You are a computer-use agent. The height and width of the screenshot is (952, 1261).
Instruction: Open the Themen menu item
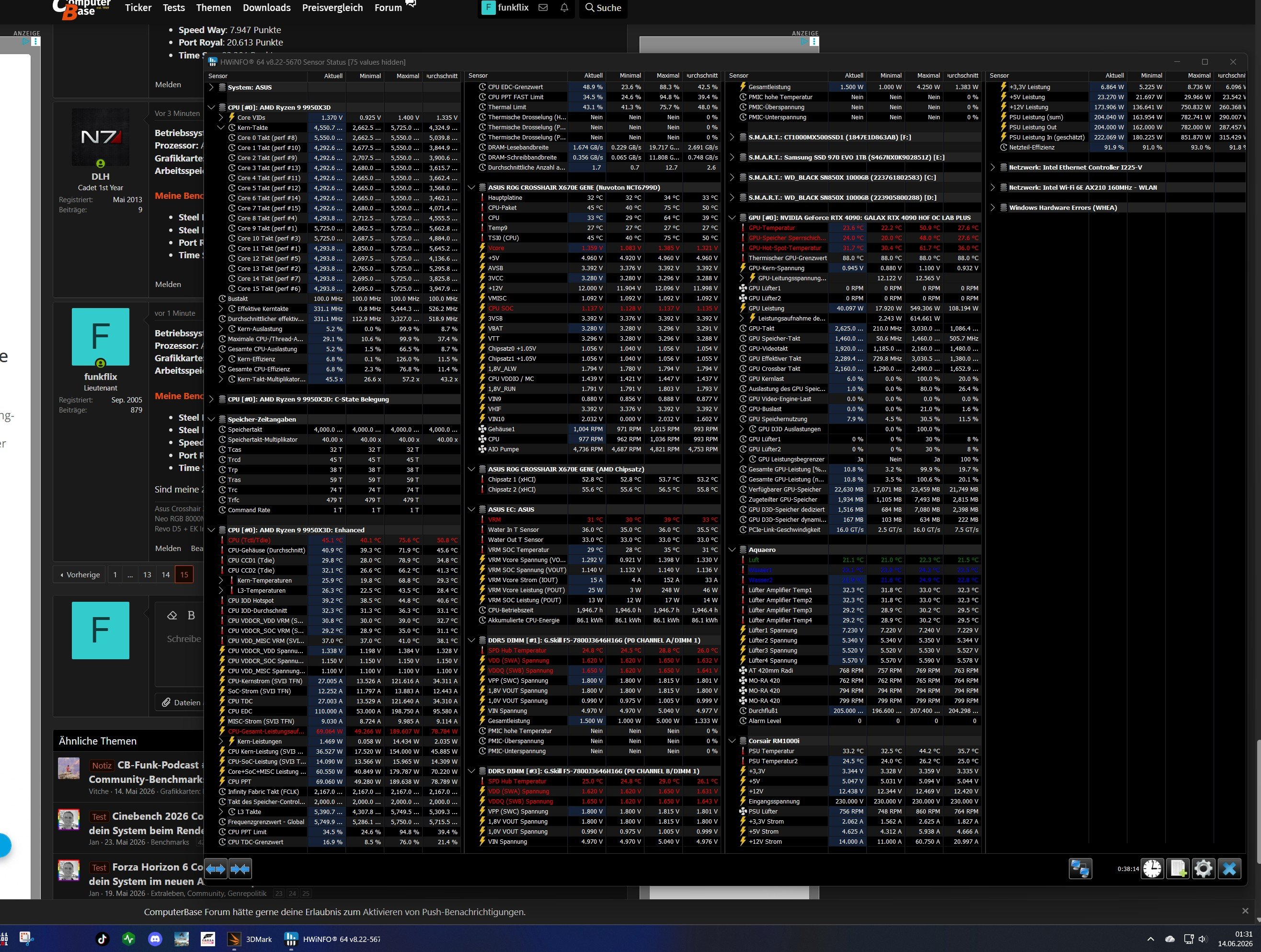(214, 7)
